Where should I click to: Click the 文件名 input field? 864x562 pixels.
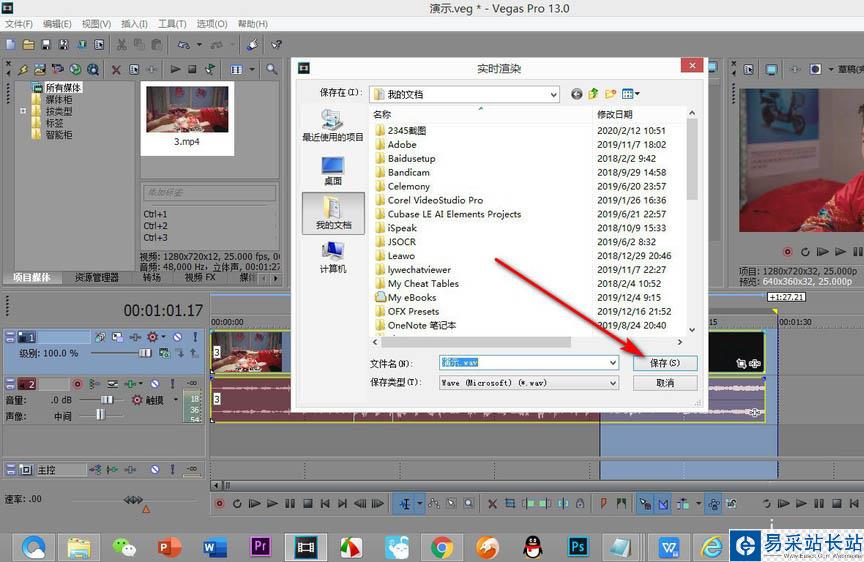(x=524, y=363)
